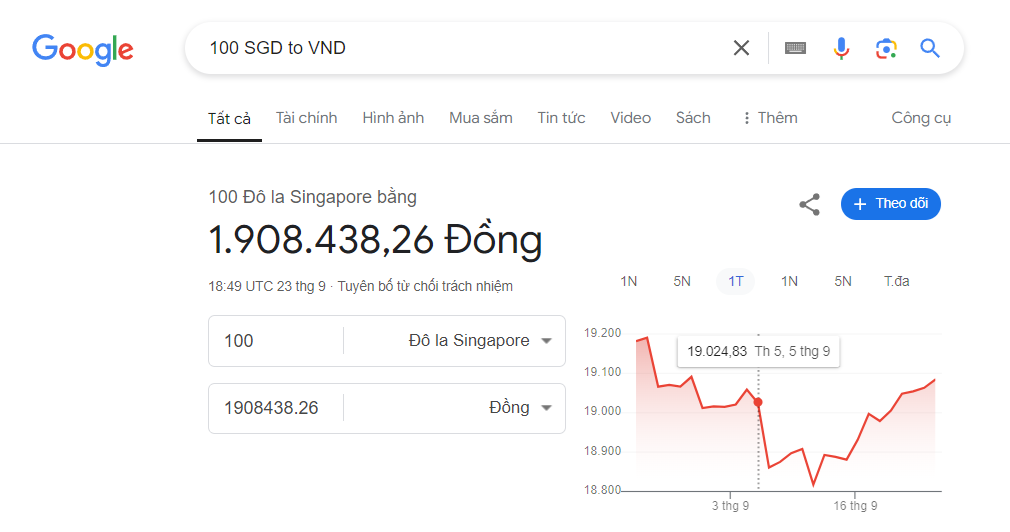This screenshot has width=1010, height=532.
Task: Open the three-dot Thêm menu
Action: pyautogui.click(x=769, y=118)
